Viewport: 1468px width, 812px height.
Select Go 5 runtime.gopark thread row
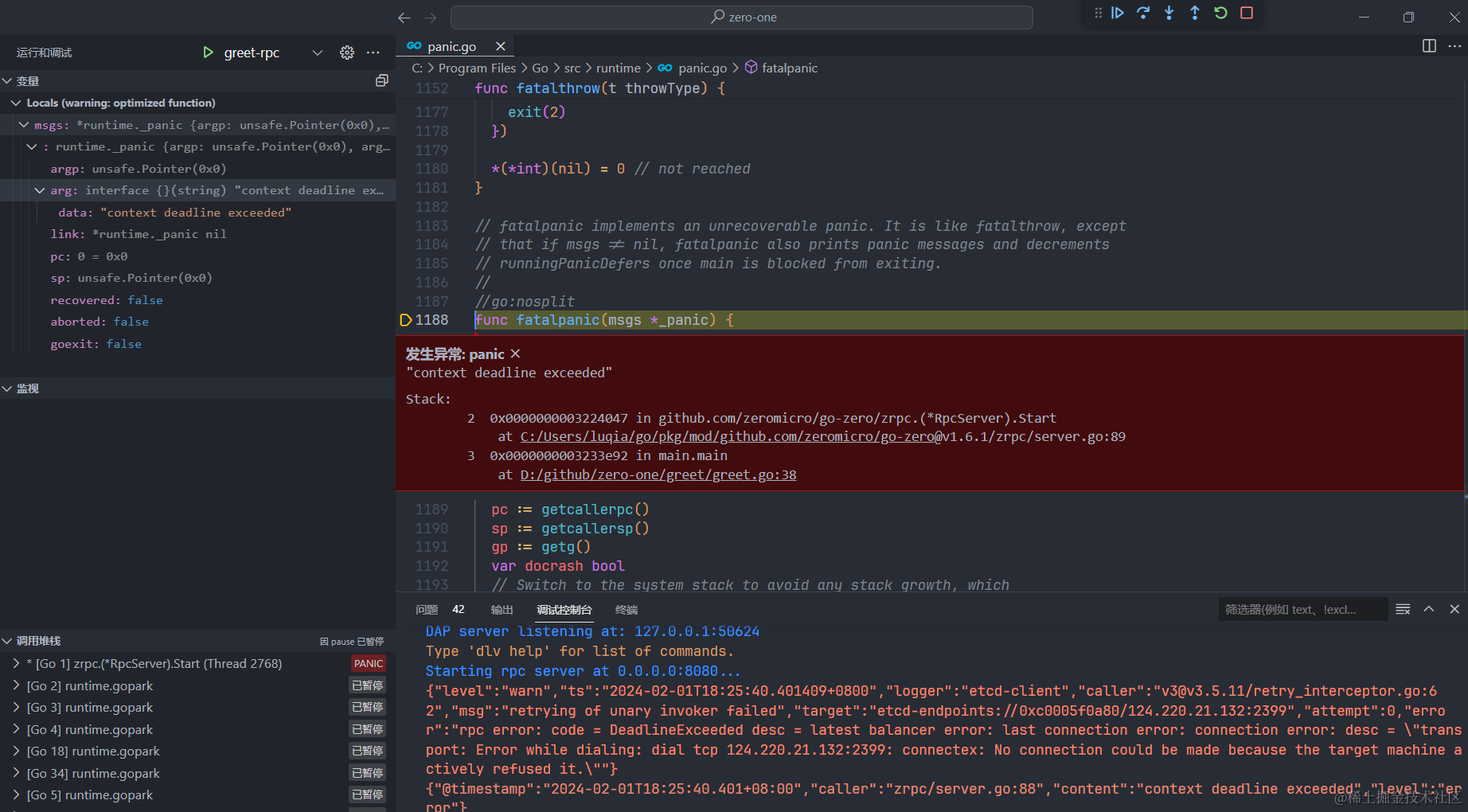[197, 794]
